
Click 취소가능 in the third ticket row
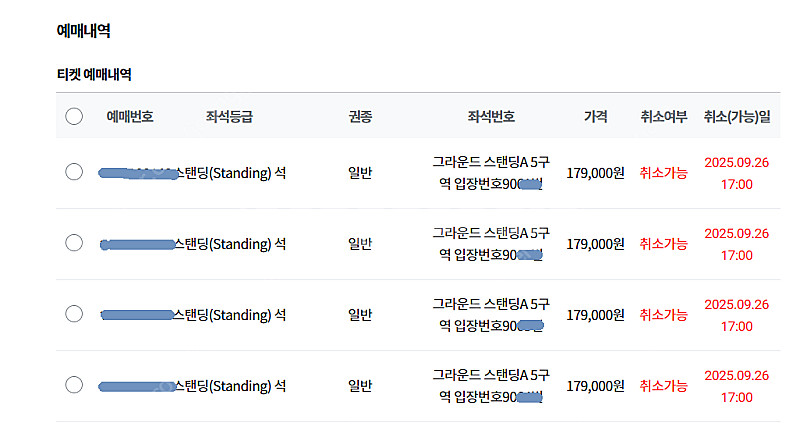664,315
